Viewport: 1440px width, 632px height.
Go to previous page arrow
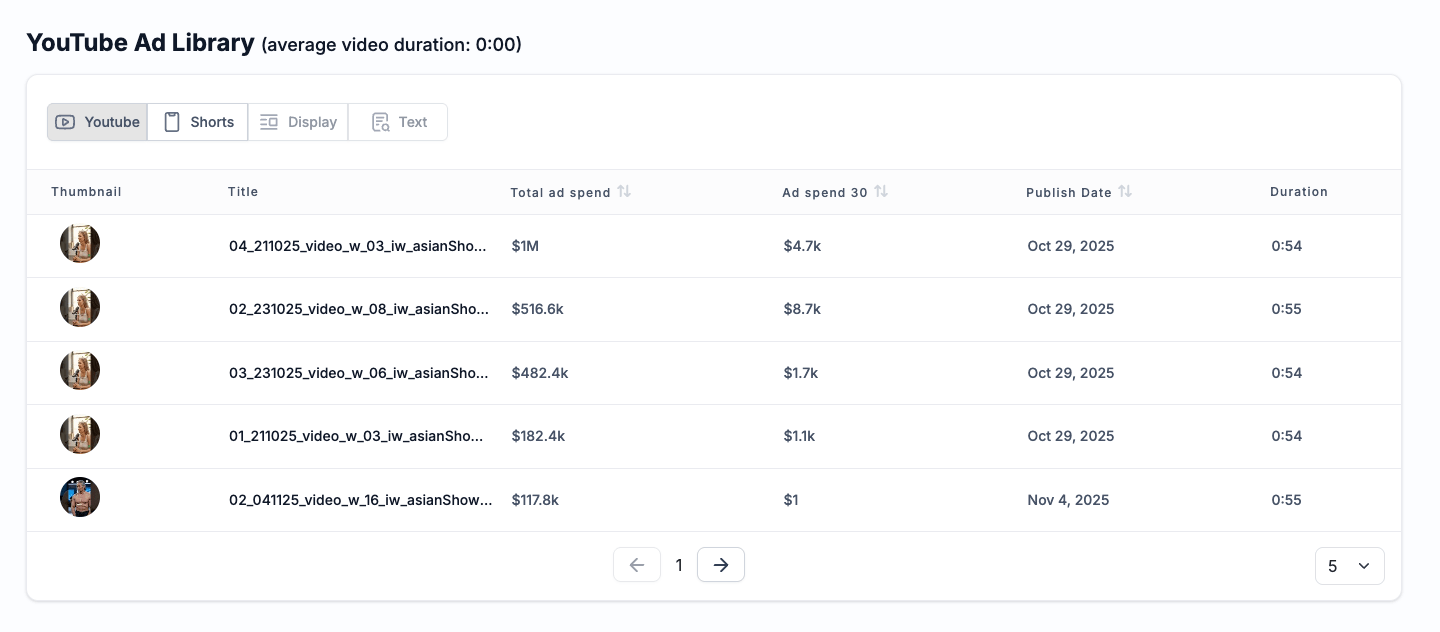[x=637, y=565]
